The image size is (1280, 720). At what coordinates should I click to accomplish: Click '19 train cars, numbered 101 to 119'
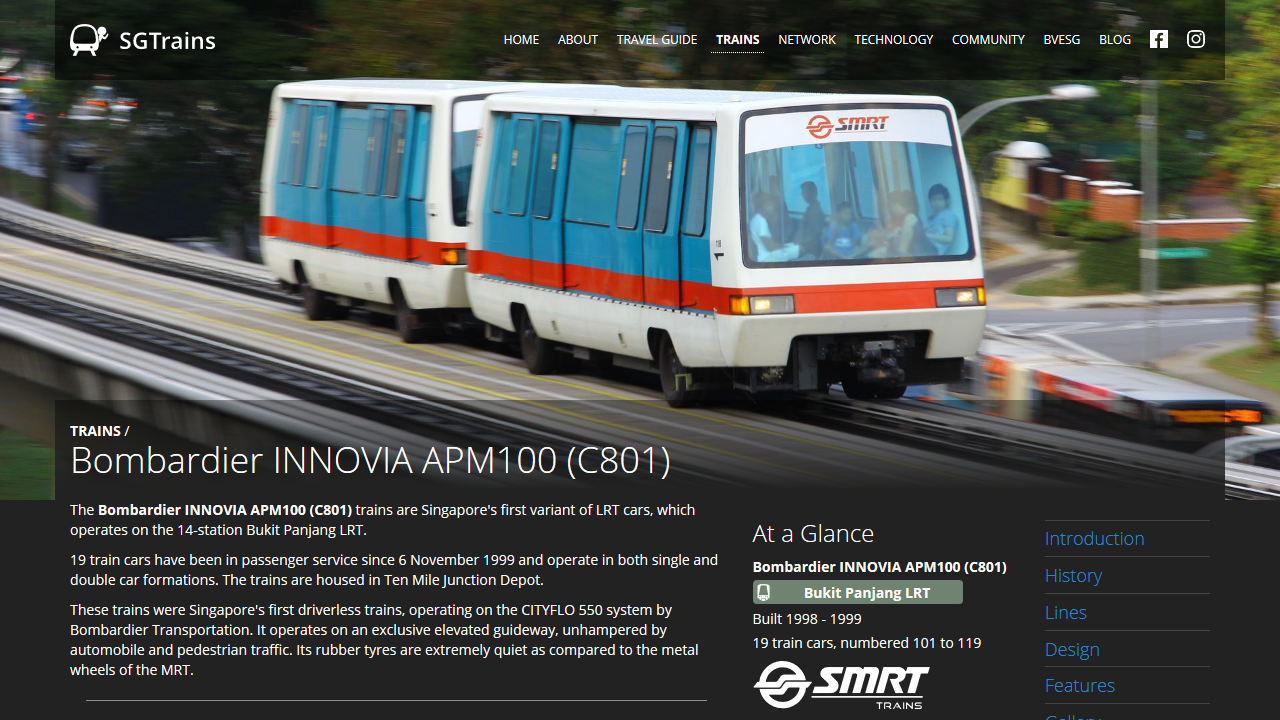click(867, 643)
